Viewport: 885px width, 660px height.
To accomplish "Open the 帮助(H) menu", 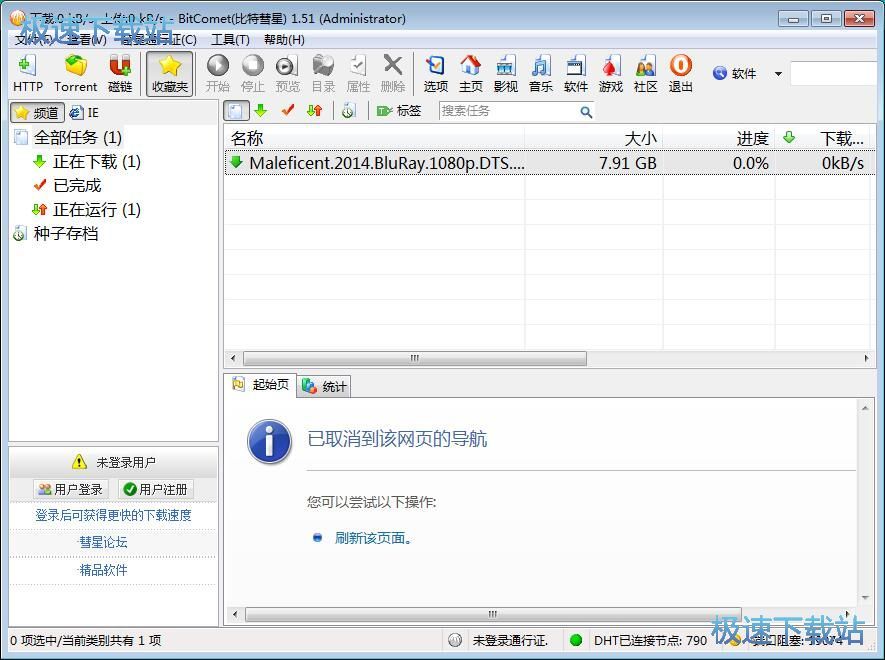I will (x=284, y=40).
